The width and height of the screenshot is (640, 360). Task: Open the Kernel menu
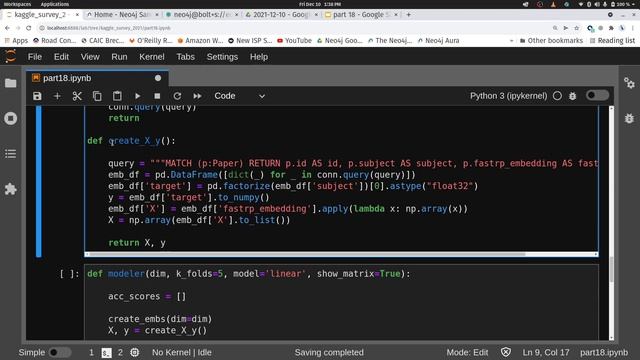coord(152,57)
